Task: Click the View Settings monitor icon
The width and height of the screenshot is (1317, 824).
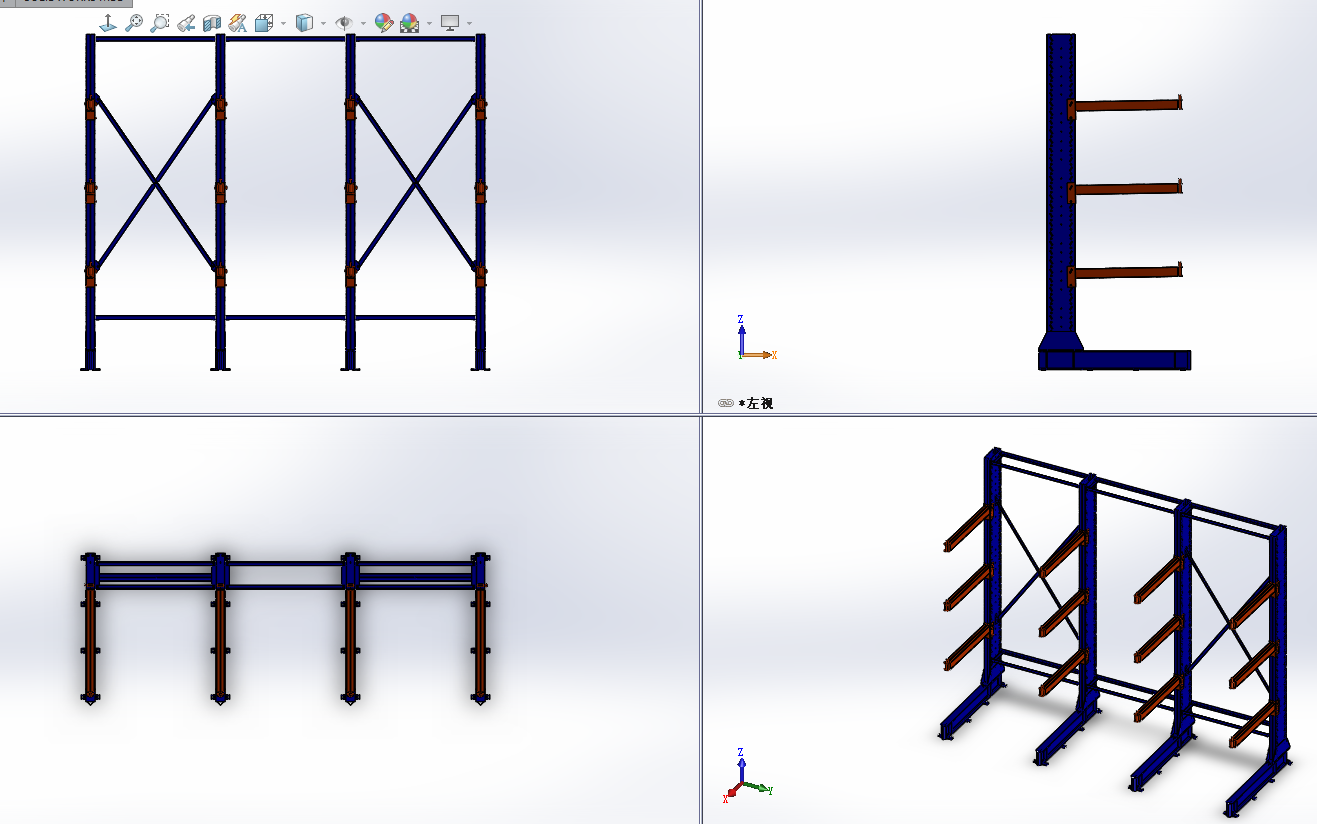Action: 450,22
